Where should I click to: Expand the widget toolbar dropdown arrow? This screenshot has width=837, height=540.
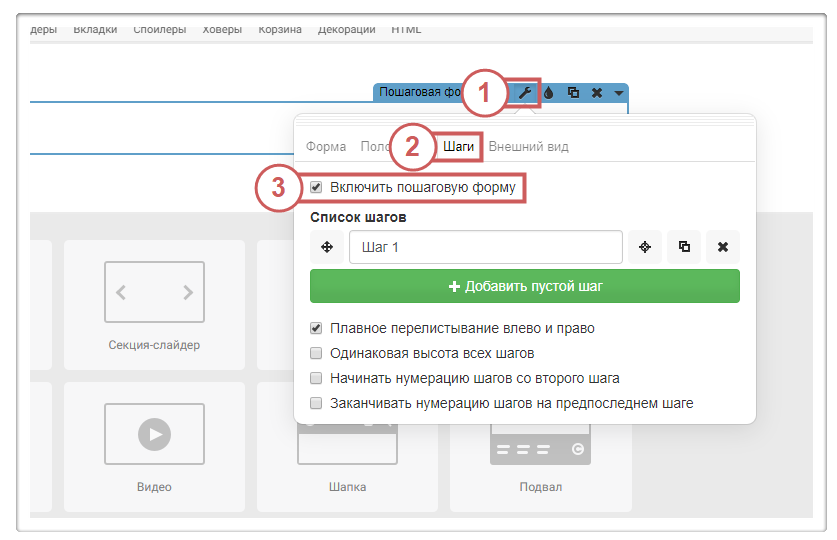point(619,93)
